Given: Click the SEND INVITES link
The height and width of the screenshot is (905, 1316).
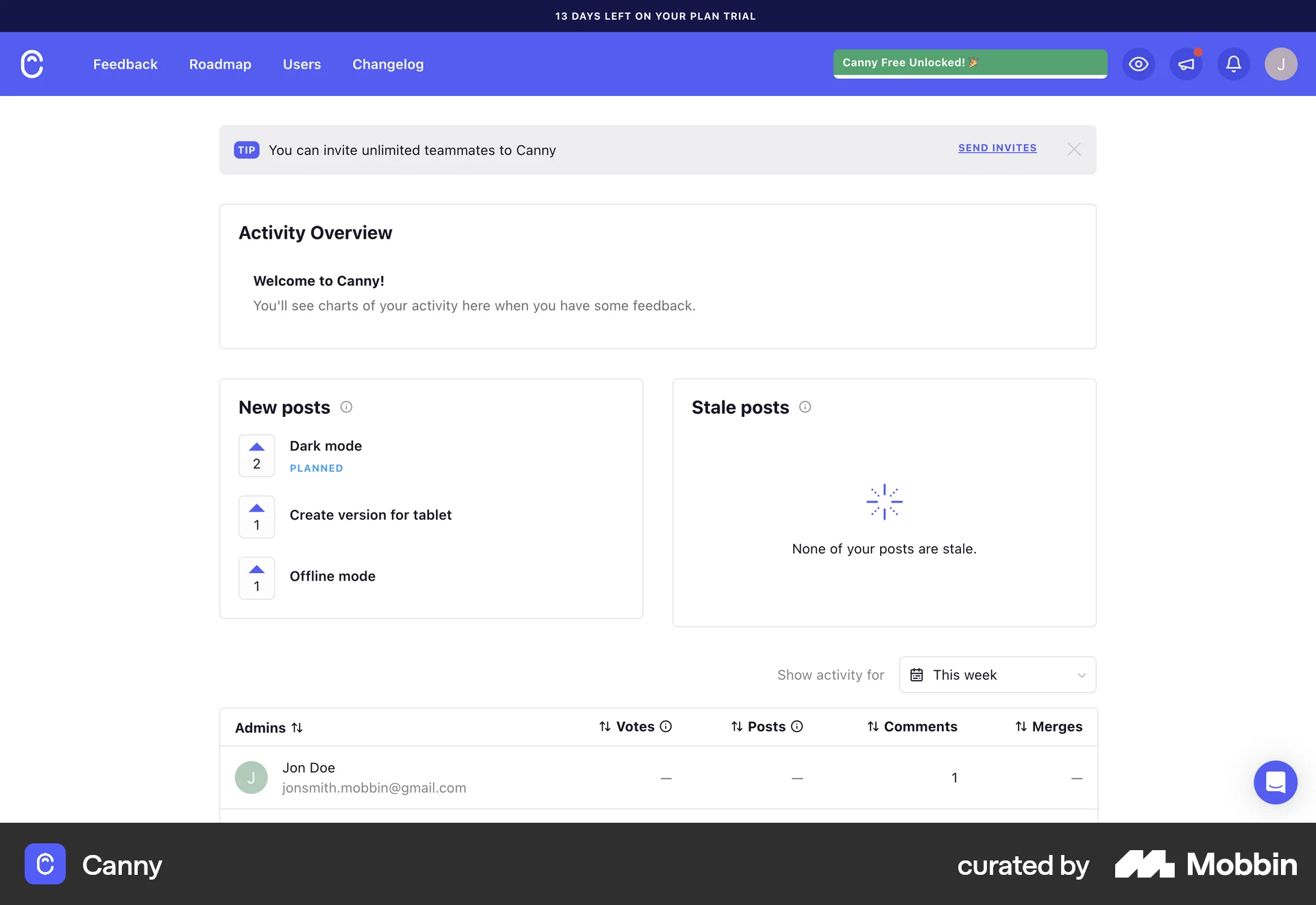Looking at the screenshot, I should click(x=997, y=148).
